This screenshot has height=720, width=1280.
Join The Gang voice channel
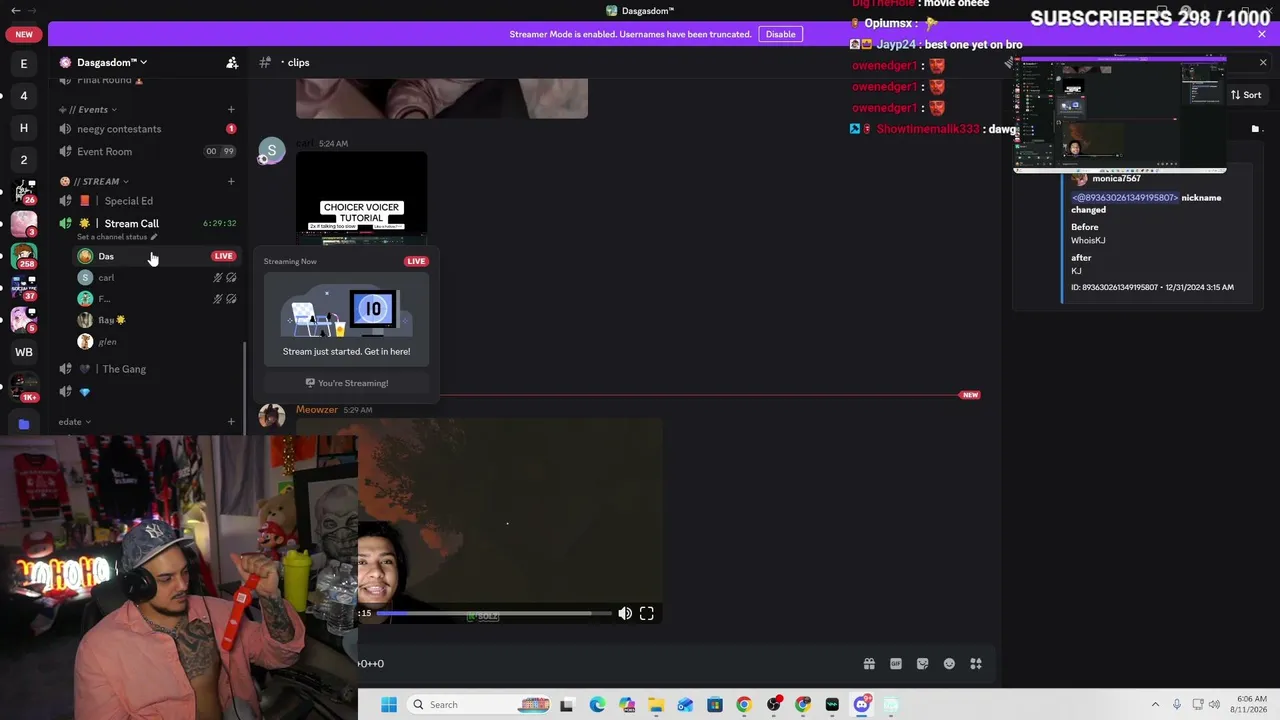tap(146, 369)
